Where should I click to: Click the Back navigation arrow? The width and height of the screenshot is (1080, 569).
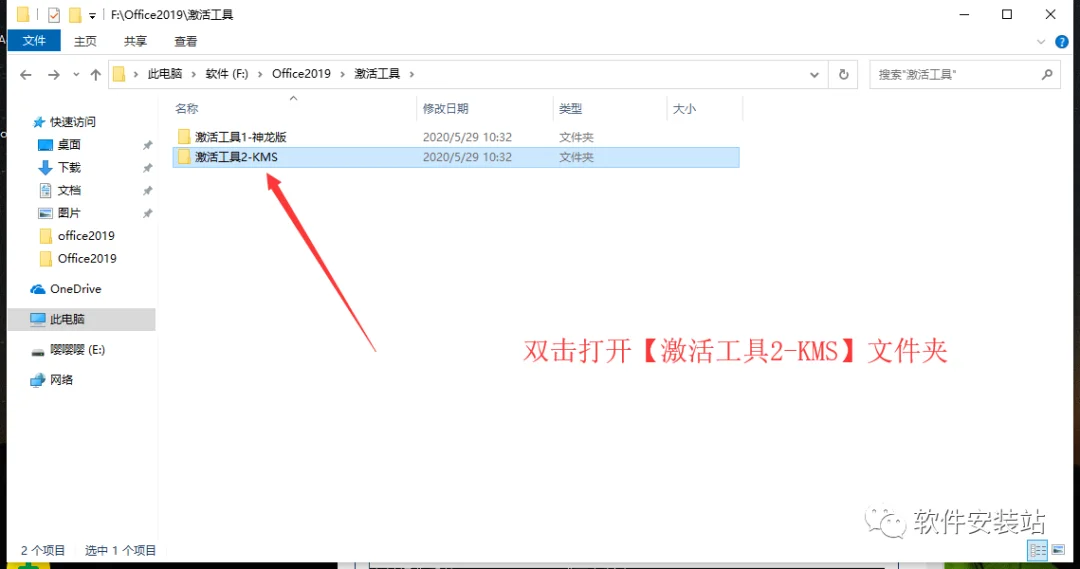point(25,74)
